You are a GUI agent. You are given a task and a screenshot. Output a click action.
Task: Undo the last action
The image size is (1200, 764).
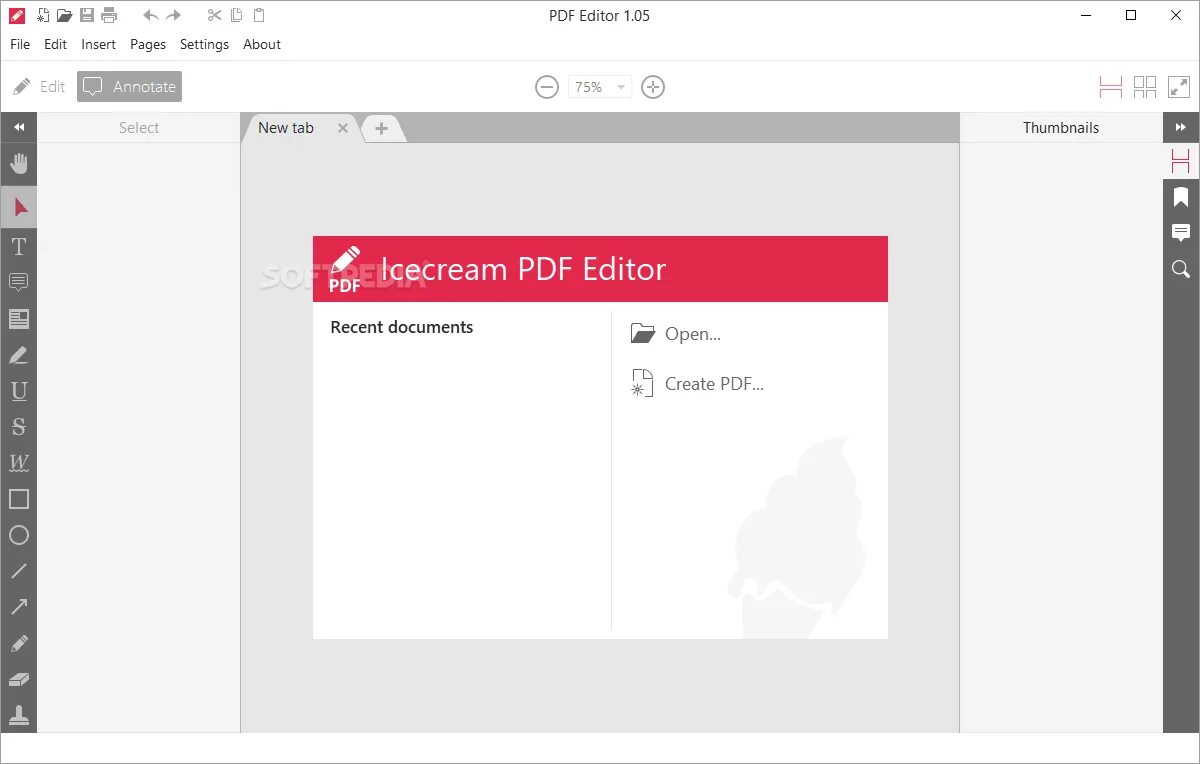pos(151,15)
